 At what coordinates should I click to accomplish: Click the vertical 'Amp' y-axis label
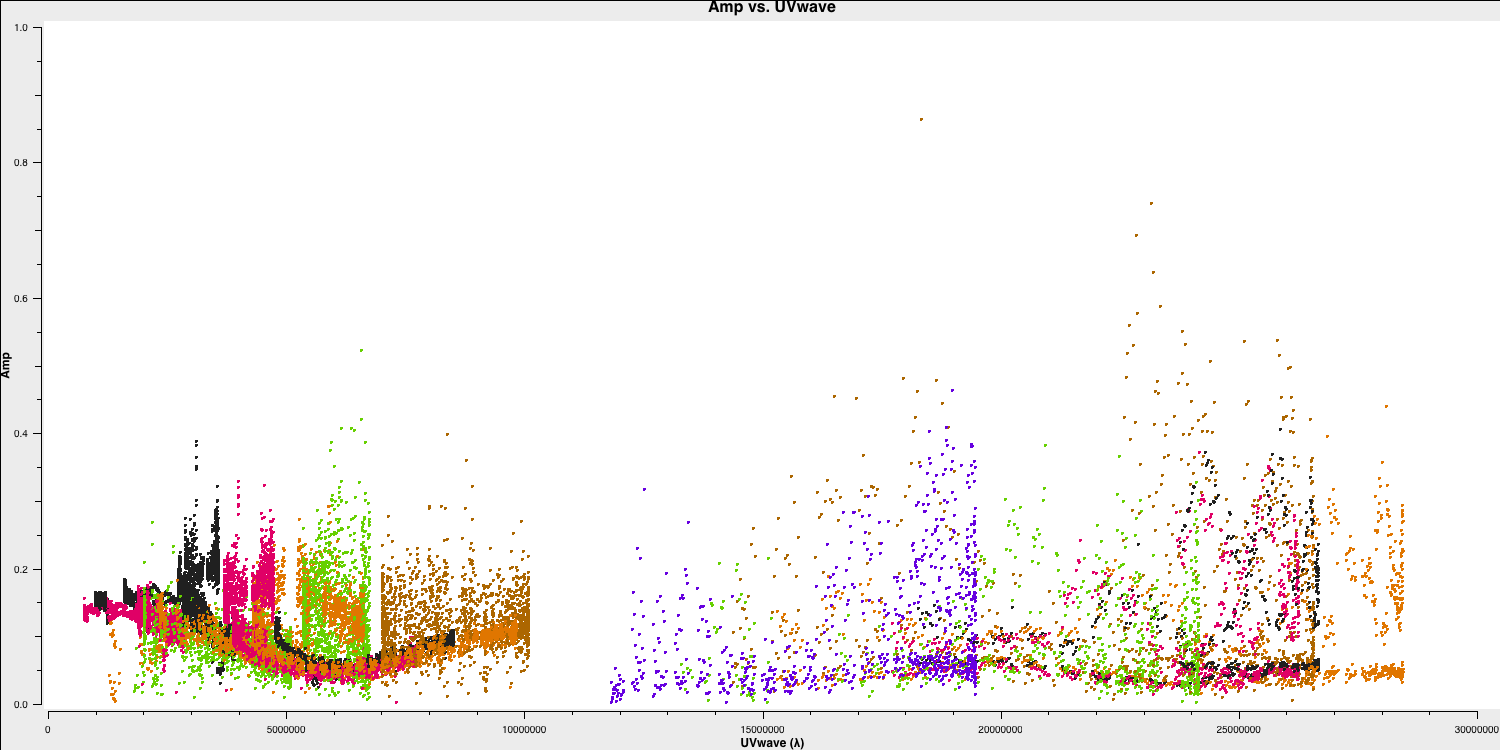[x=8, y=365]
